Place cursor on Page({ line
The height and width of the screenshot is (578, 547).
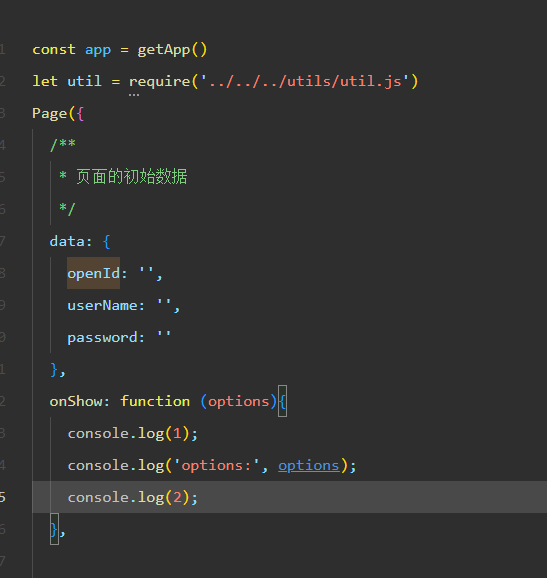[58, 114]
